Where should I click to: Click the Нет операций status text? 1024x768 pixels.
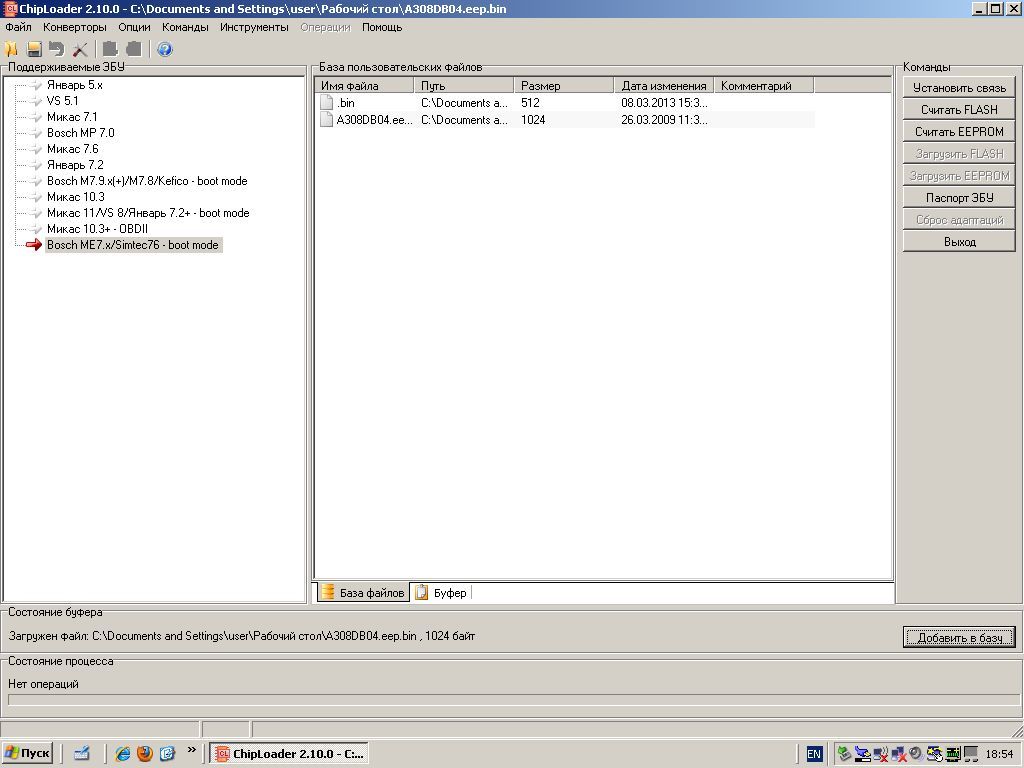pyautogui.click(x=43, y=684)
